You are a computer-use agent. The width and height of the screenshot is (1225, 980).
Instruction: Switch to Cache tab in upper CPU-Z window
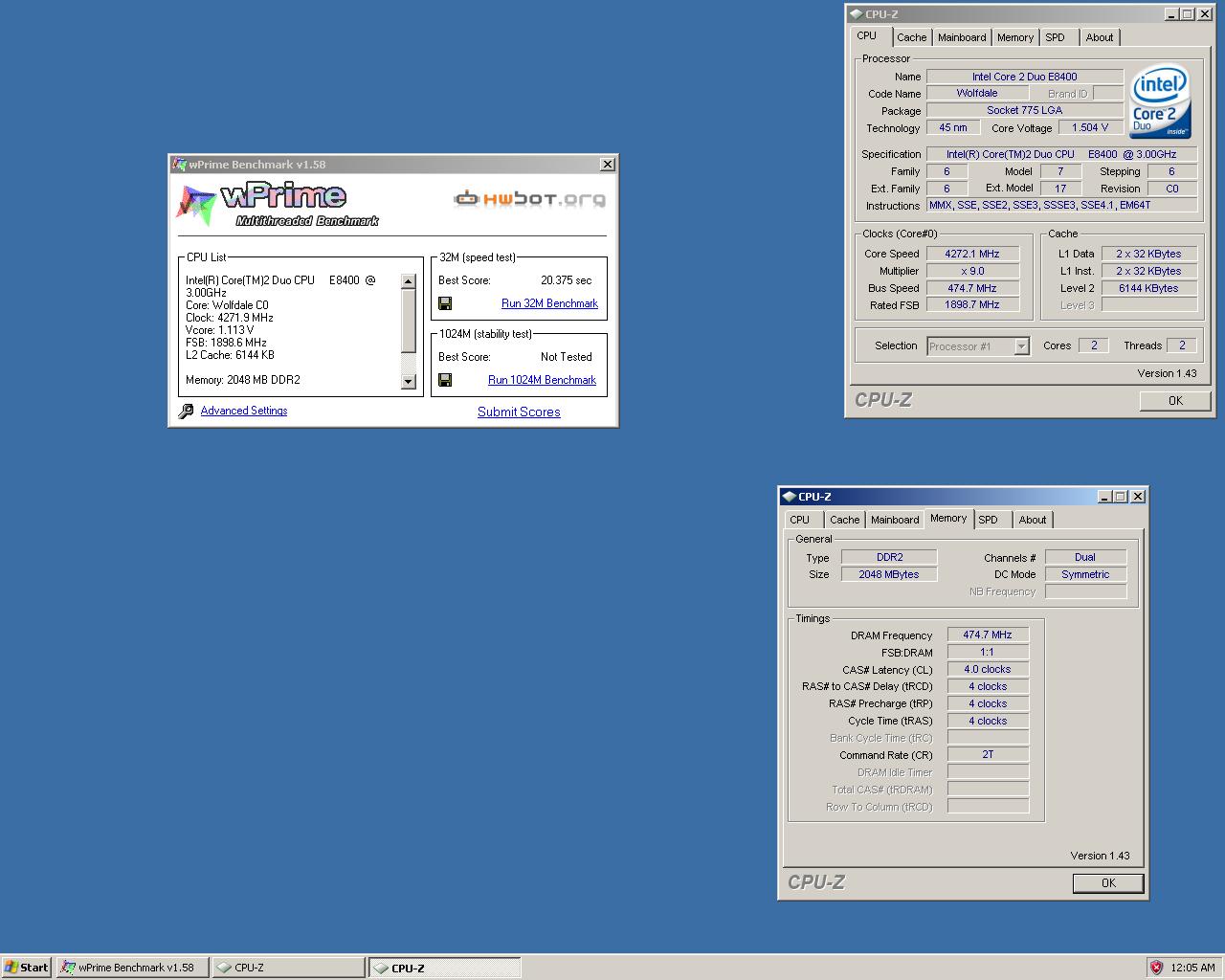tap(911, 37)
